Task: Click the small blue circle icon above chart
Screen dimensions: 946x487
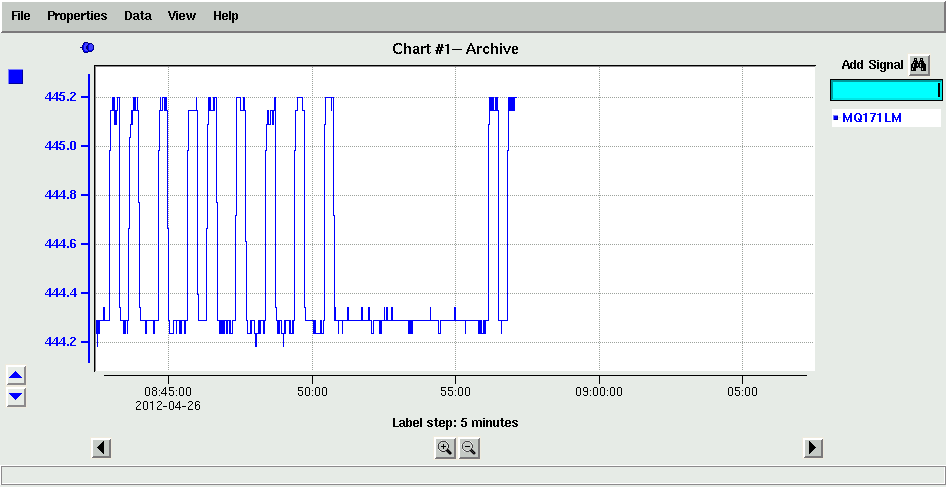Action: pyautogui.click(x=87, y=48)
